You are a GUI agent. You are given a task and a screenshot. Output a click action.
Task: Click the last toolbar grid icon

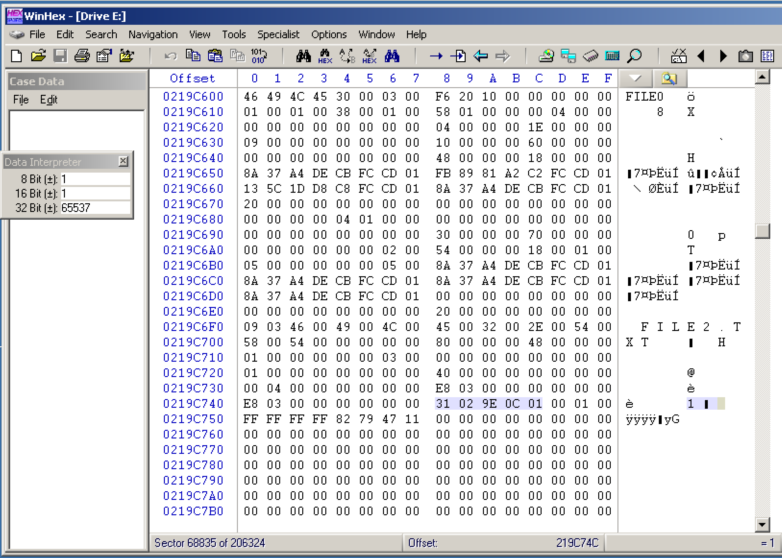tap(768, 56)
